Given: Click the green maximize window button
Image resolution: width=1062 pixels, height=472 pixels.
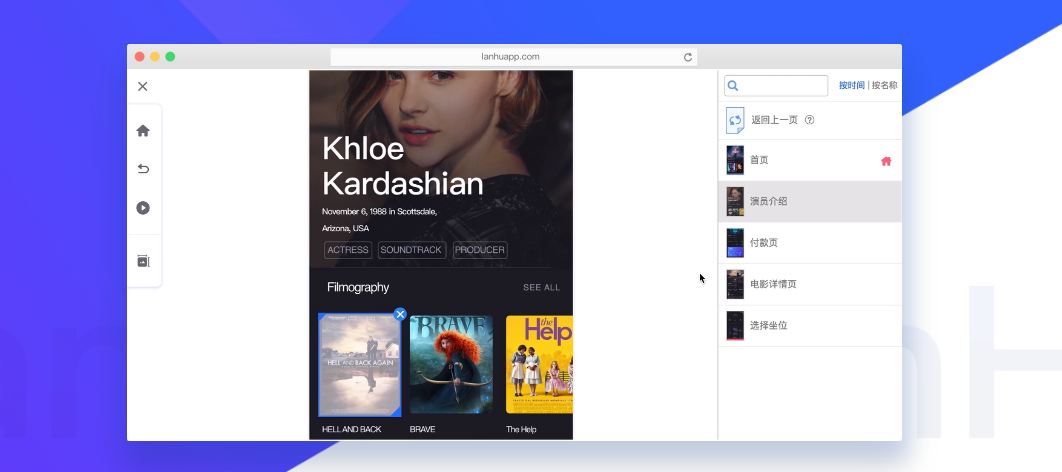Looking at the screenshot, I should pos(170,57).
